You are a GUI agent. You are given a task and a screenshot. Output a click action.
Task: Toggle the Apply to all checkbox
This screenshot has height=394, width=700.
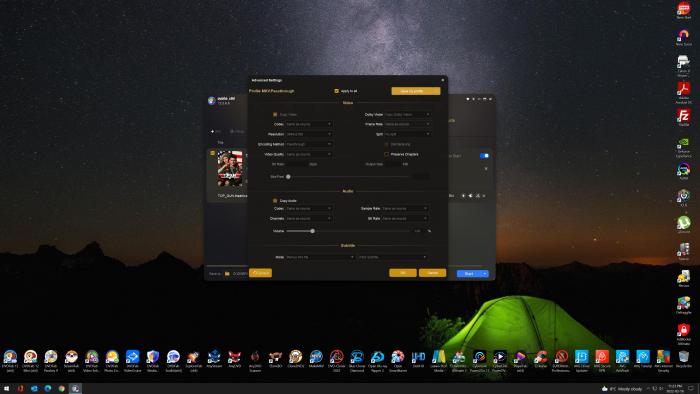coord(337,91)
